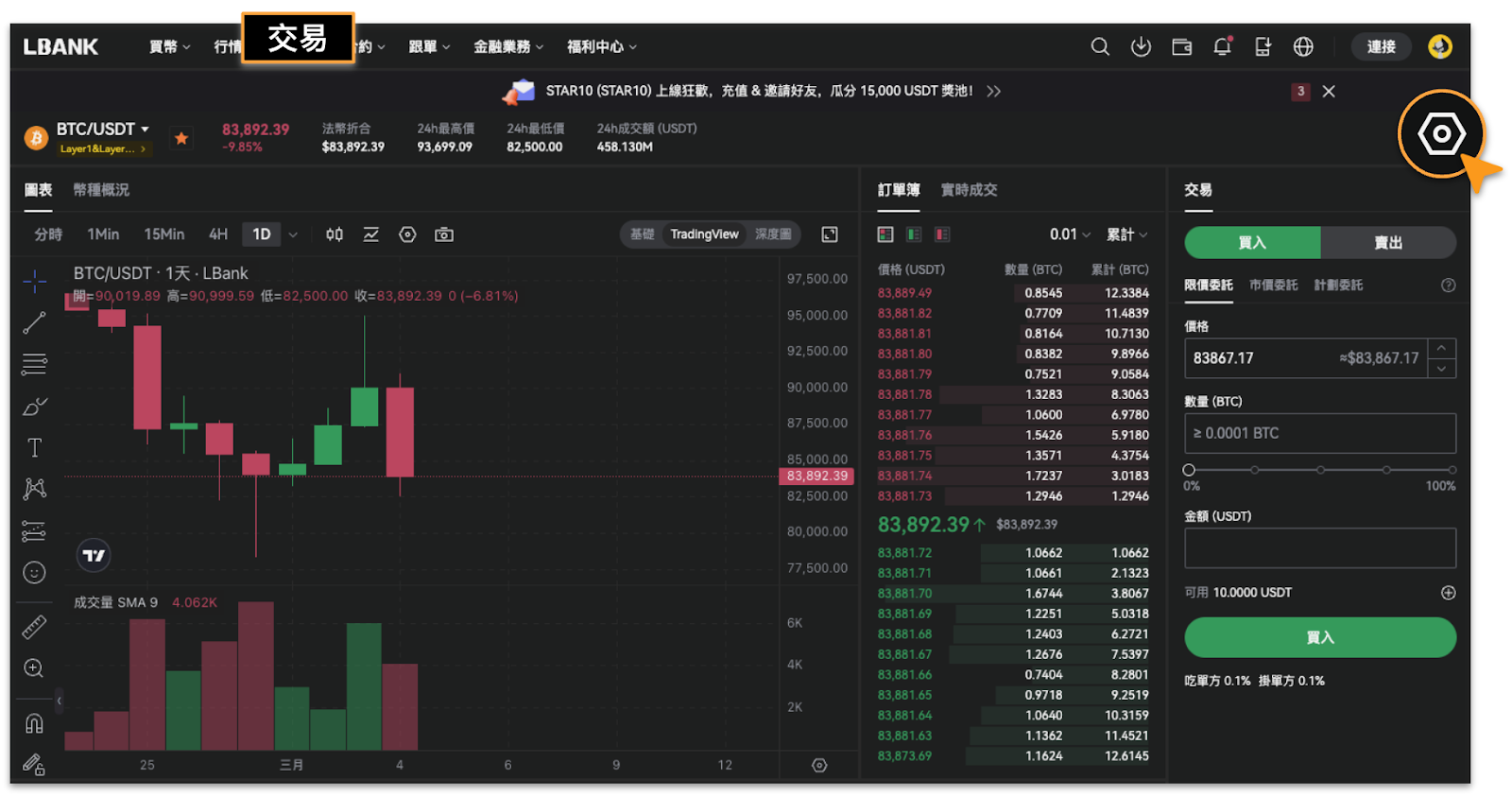
Task: Toggle lock all drawing tools
Action: (x=35, y=764)
